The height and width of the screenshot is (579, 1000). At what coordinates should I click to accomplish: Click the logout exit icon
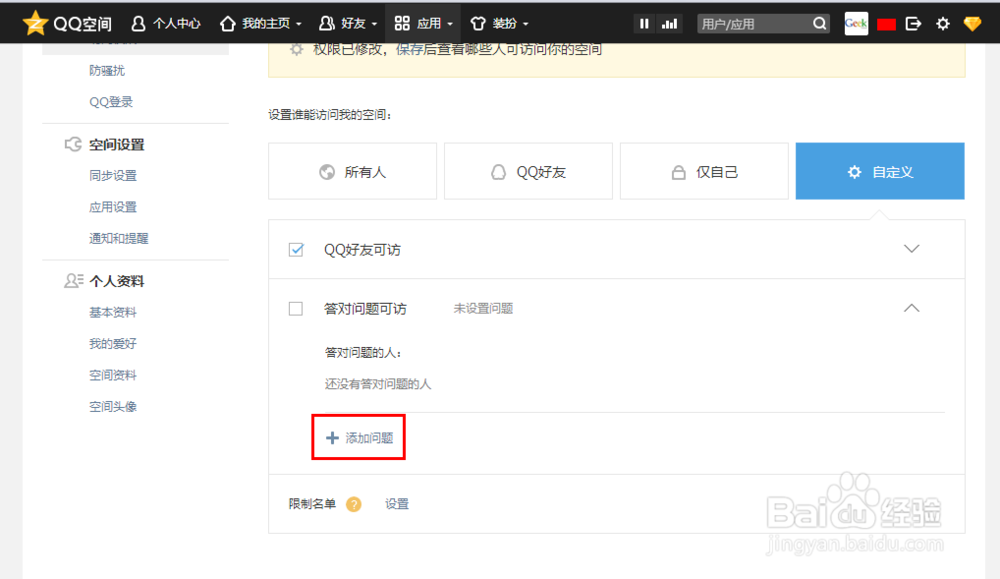[x=913, y=24]
